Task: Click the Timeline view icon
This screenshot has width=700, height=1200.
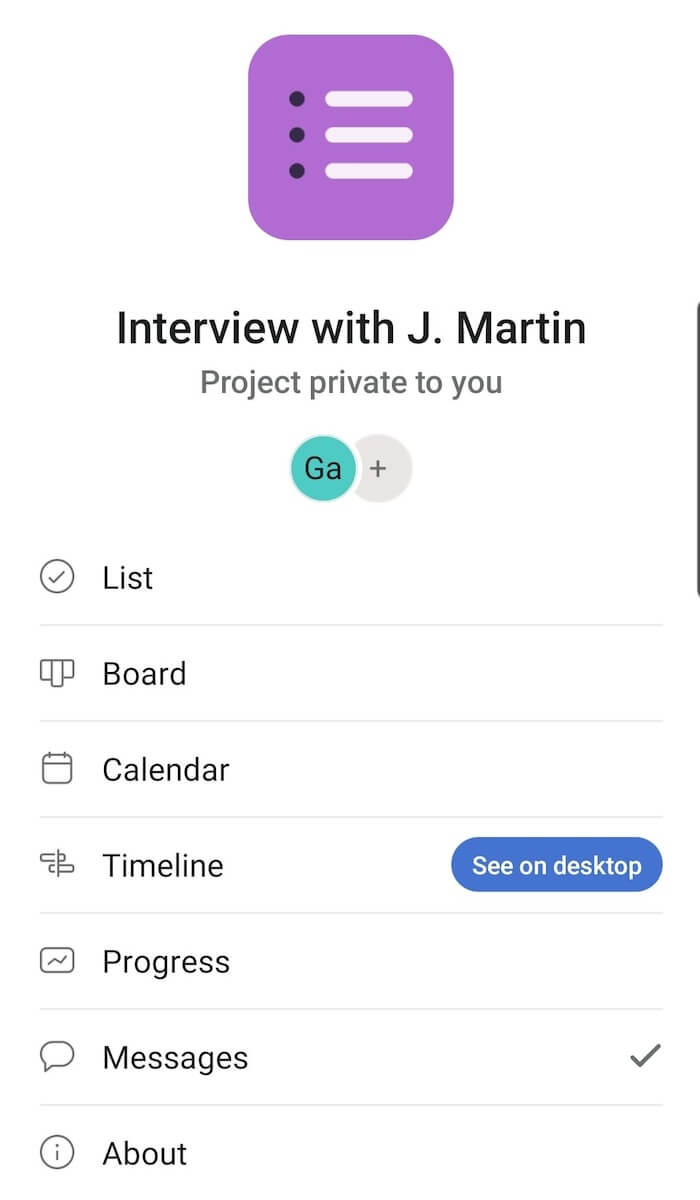Action: coord(57,865)
